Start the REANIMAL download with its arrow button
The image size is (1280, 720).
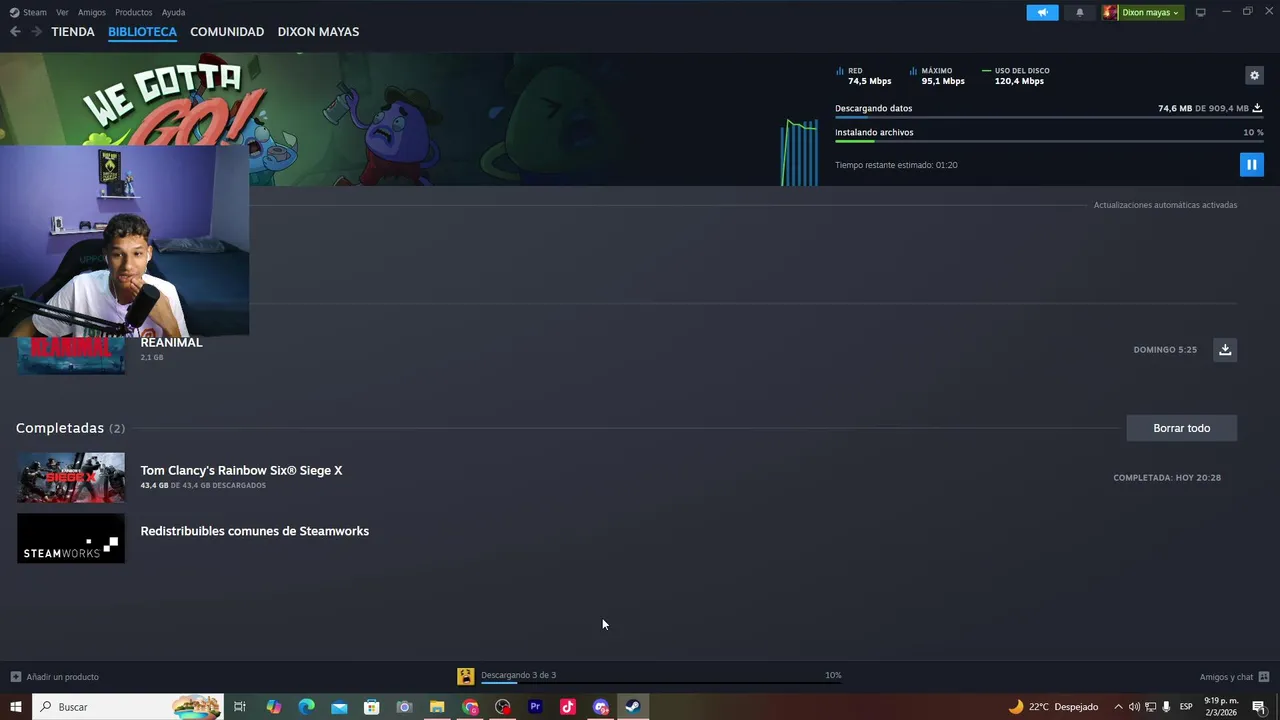[1225, 349]
